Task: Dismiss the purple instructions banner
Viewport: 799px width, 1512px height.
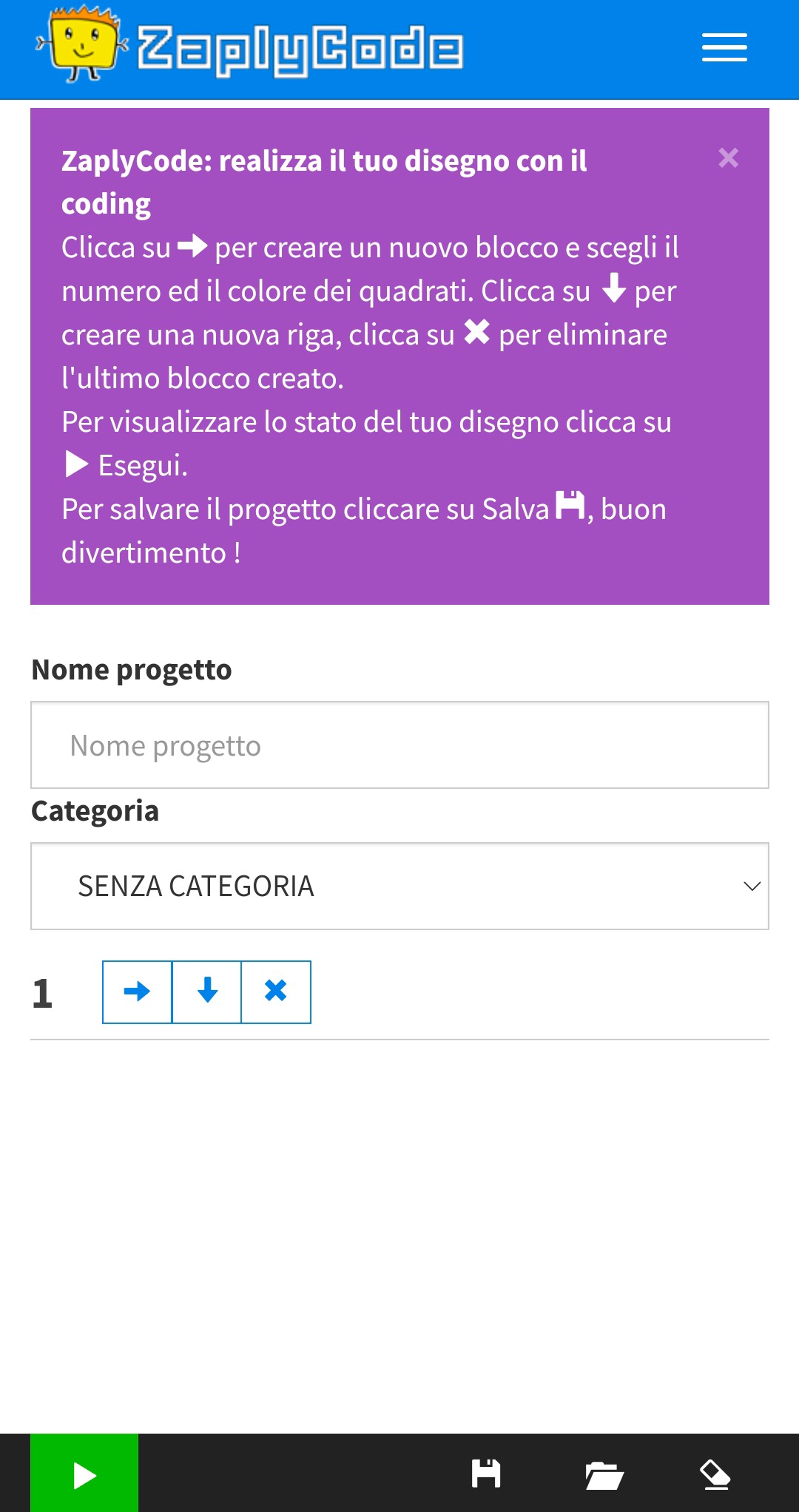Action: coord(729,159)
